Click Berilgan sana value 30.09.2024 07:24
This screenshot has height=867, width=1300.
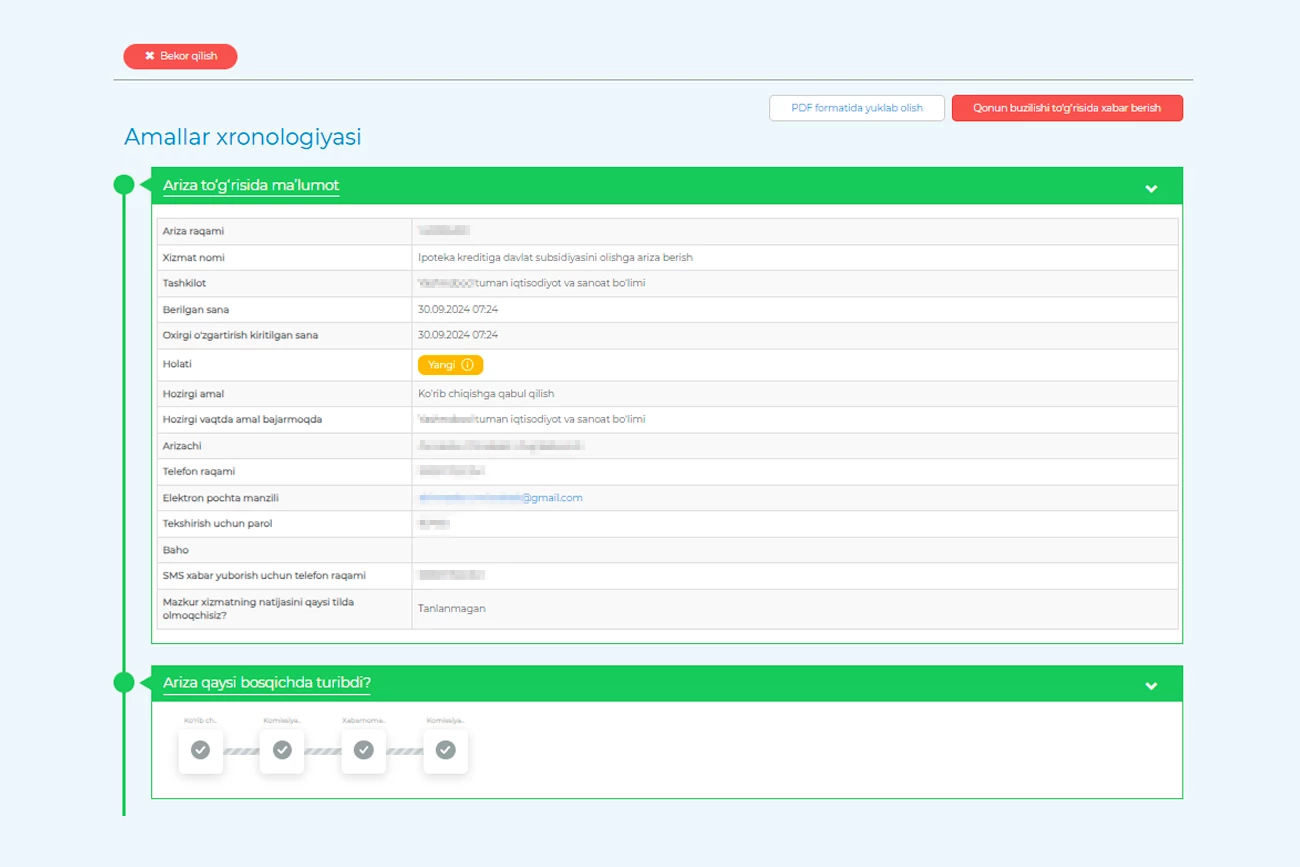(x=458, y=310)
